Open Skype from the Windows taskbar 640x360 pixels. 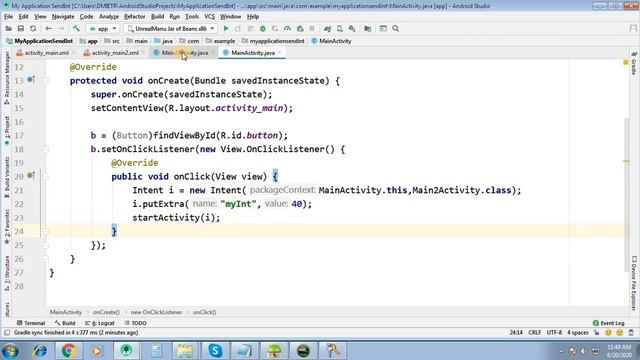click(215, 350)
